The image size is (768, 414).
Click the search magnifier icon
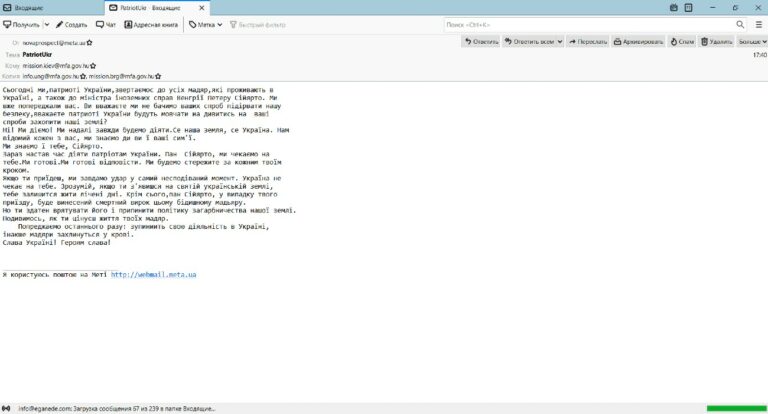740,24
